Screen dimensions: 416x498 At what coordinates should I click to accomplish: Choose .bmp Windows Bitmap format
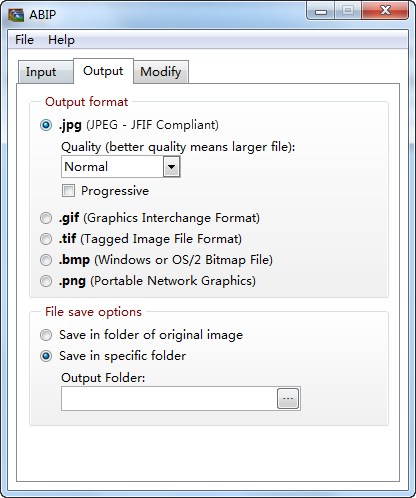(46, 260)
